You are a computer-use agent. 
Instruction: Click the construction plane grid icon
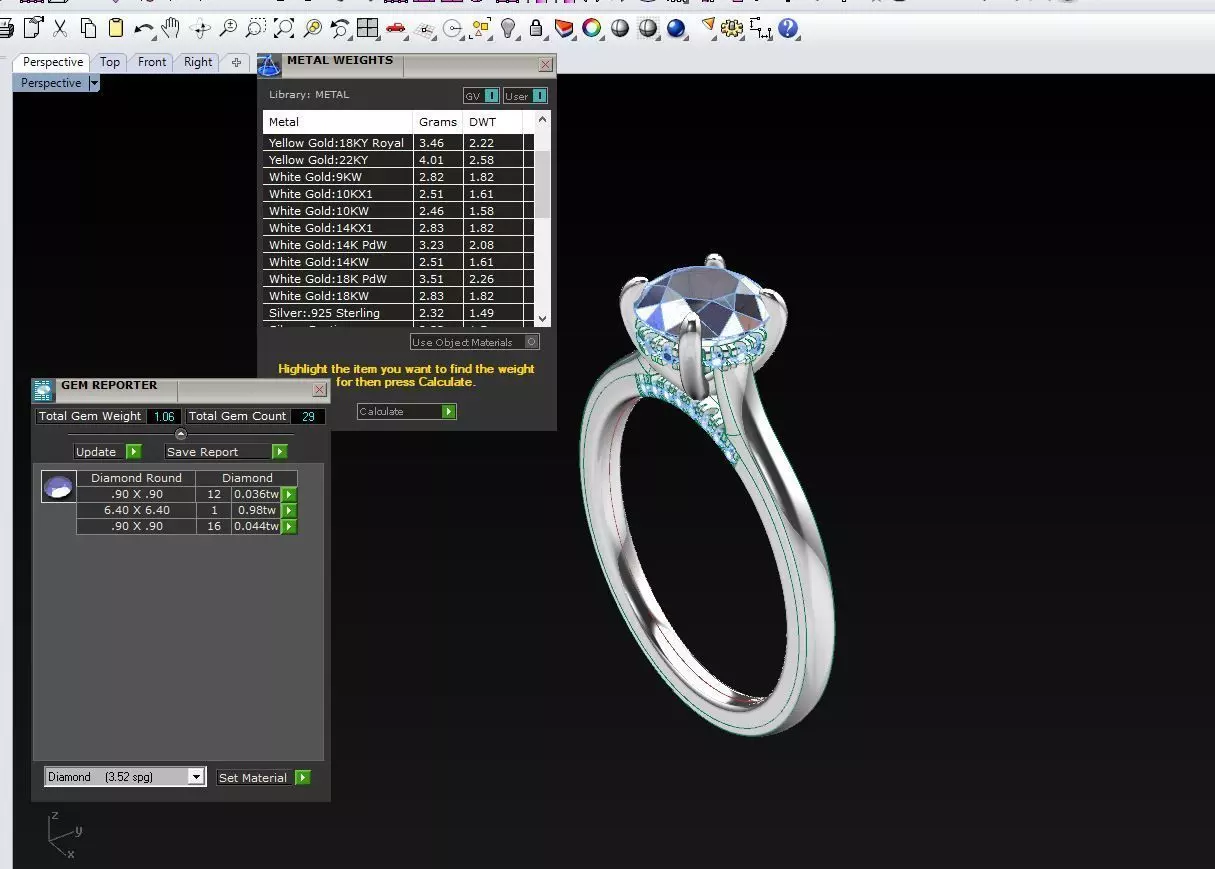424,28
